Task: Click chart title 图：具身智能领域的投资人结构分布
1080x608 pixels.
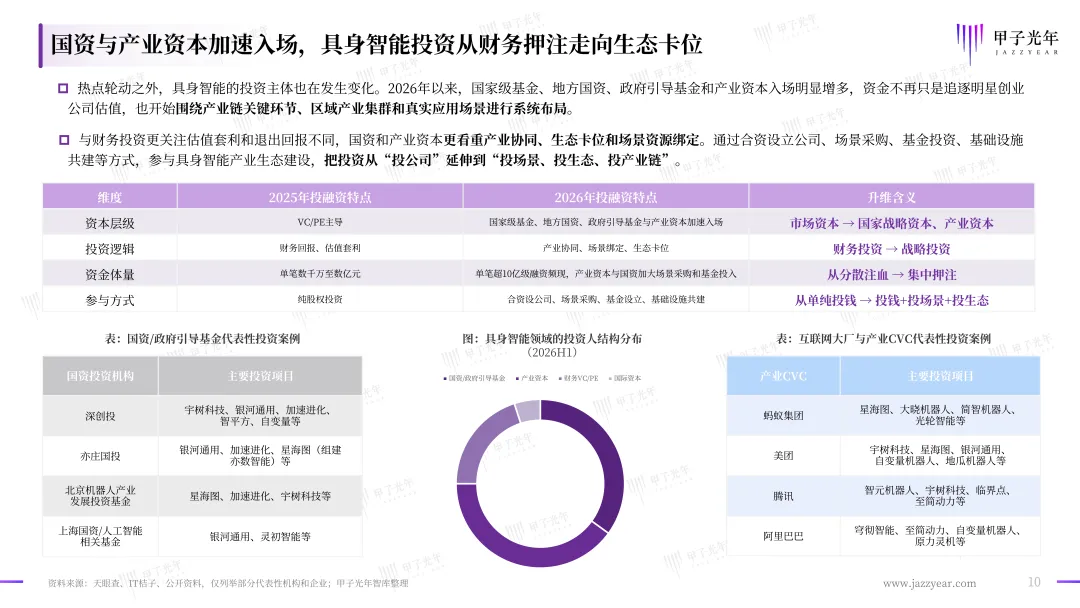Action: pyautogui.click(x=552, y=339)
